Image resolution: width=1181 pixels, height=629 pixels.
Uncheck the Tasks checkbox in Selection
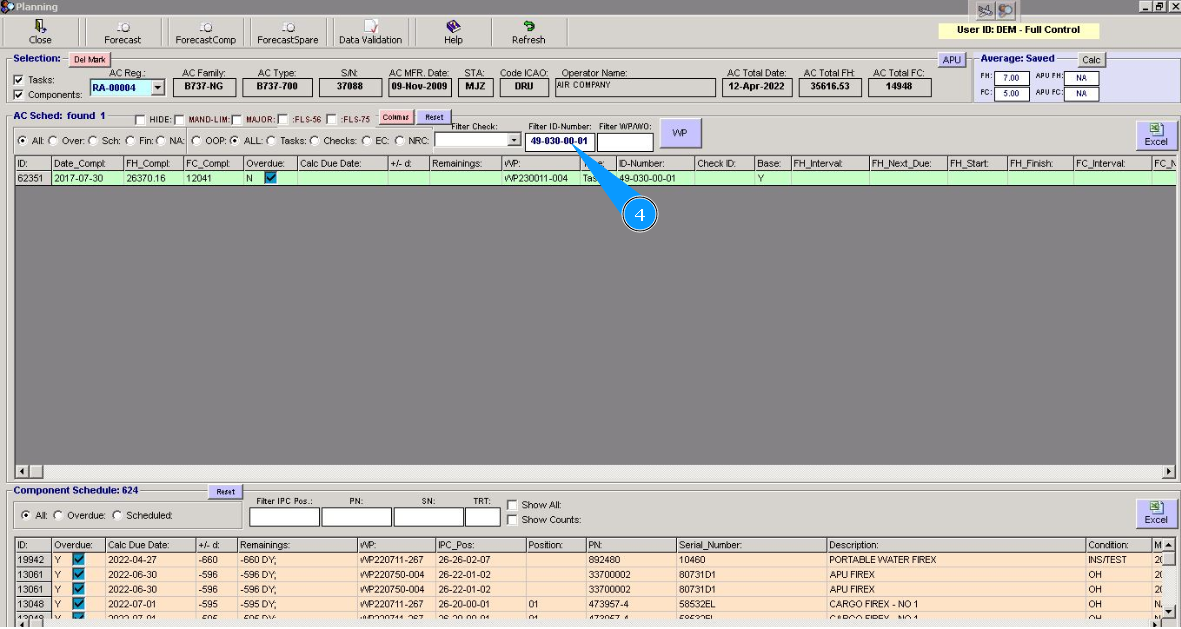point(19,80)
